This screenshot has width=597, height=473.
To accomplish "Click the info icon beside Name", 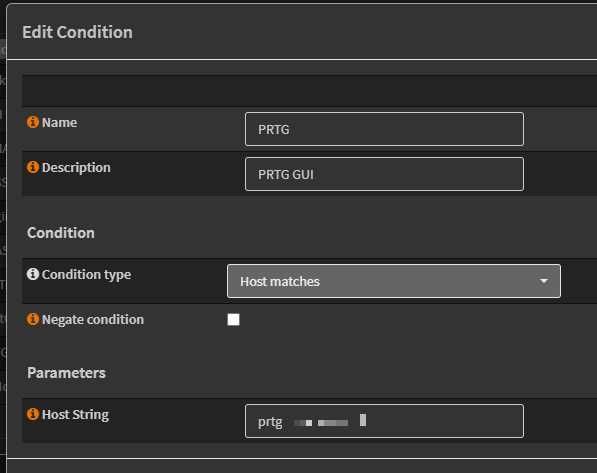I will point(33,122).
